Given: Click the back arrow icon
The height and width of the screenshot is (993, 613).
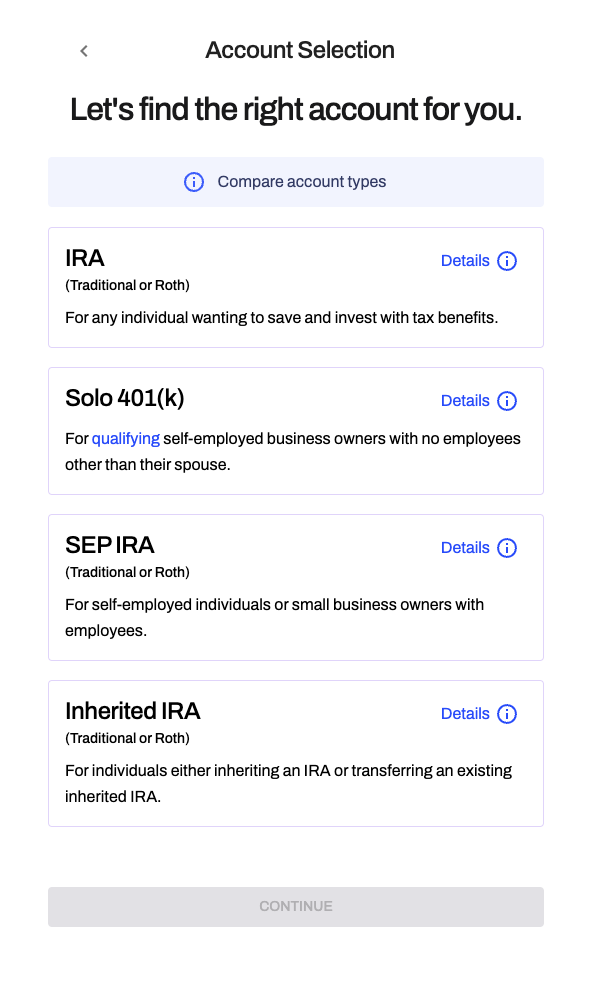Looking at the screenshot, I should coord(84,51).
